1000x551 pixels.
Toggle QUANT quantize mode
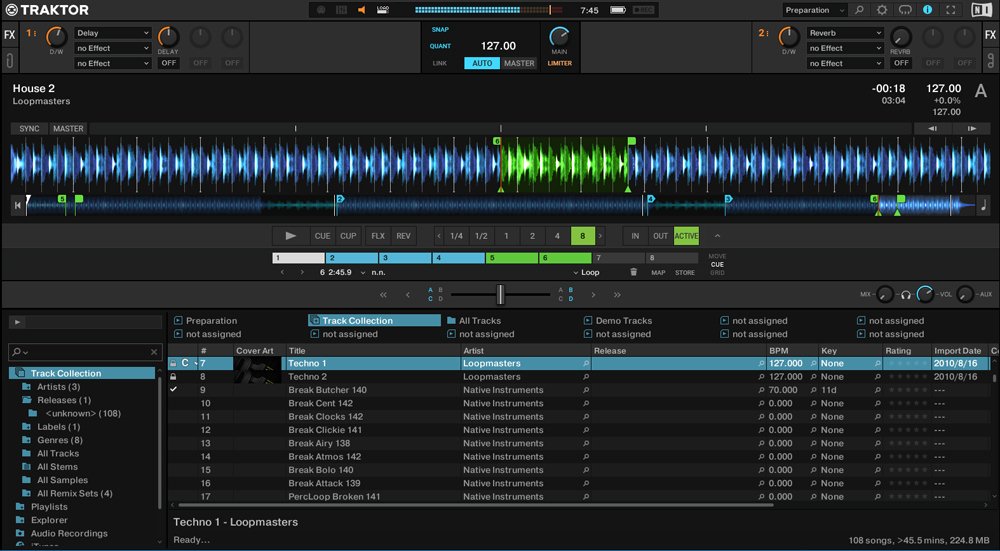(x=440, y=46)
